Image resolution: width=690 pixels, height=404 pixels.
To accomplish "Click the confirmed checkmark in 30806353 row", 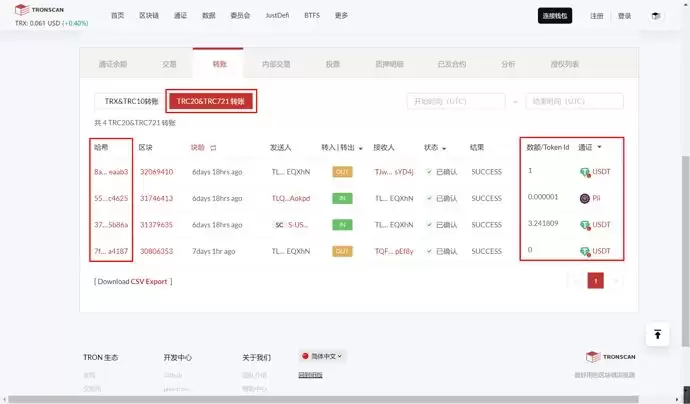I will [429, 251].
